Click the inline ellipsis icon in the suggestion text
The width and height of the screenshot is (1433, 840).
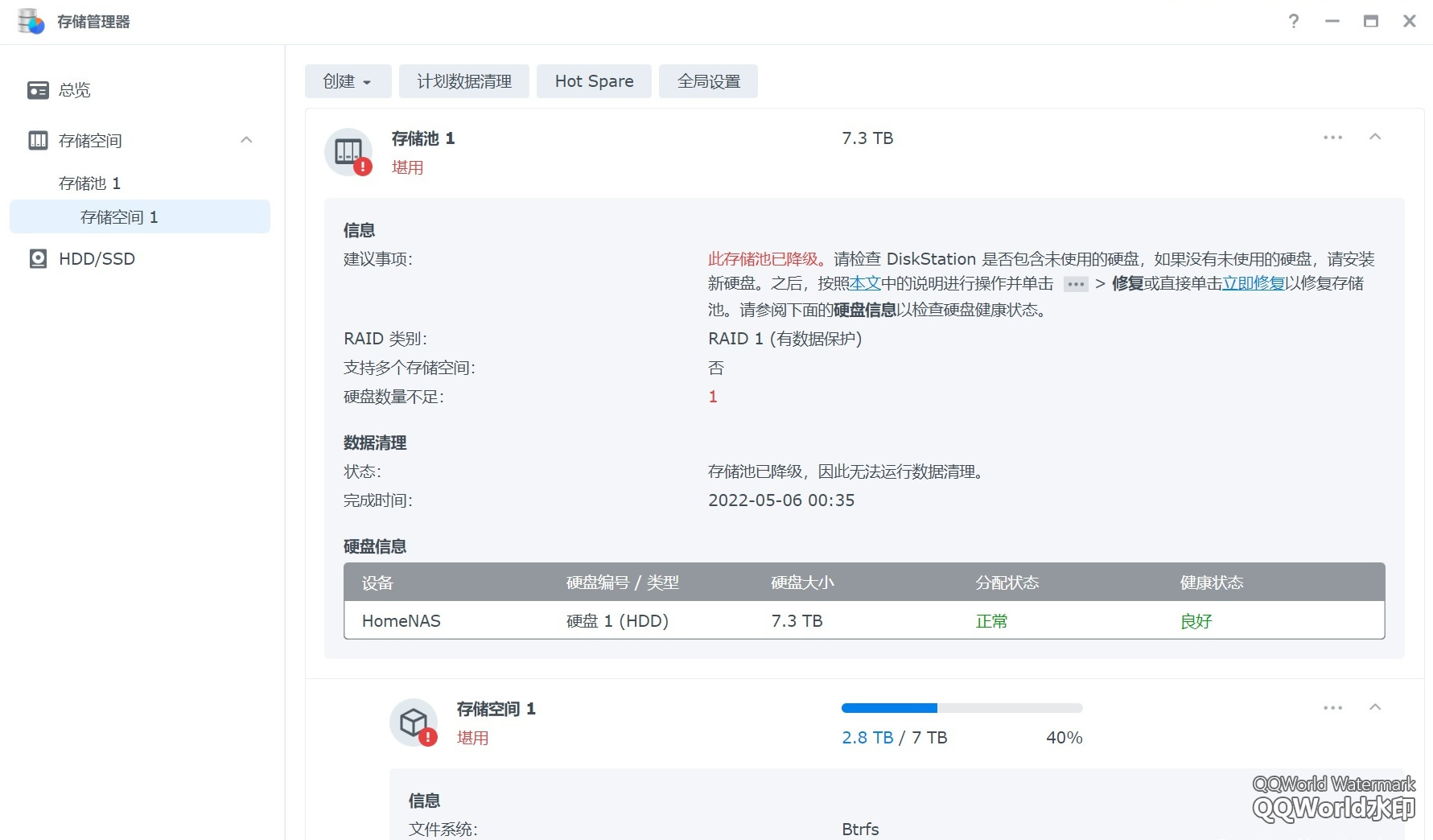1076,284
